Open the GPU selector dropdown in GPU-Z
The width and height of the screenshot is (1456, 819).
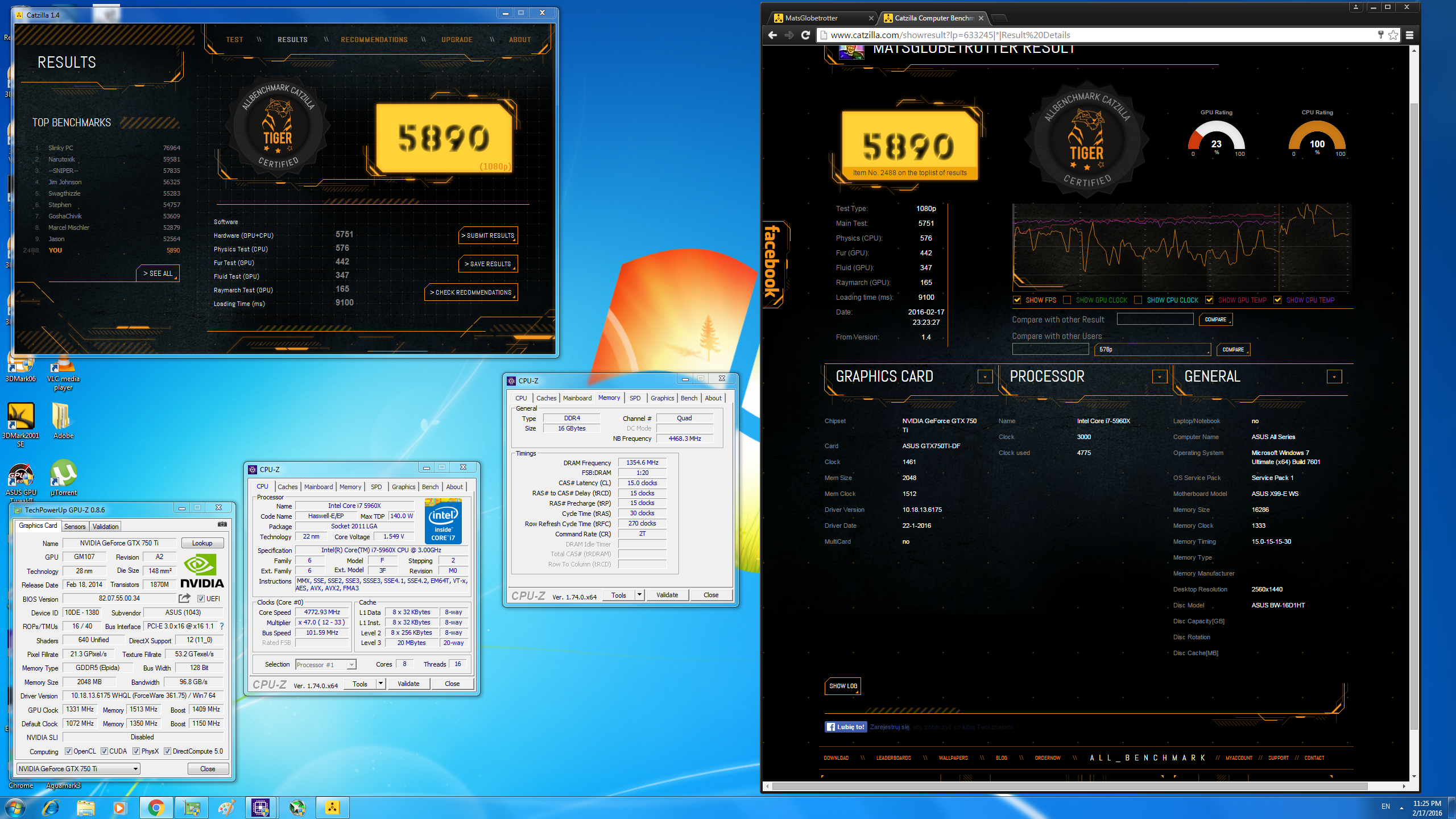[x=78, y=769]
